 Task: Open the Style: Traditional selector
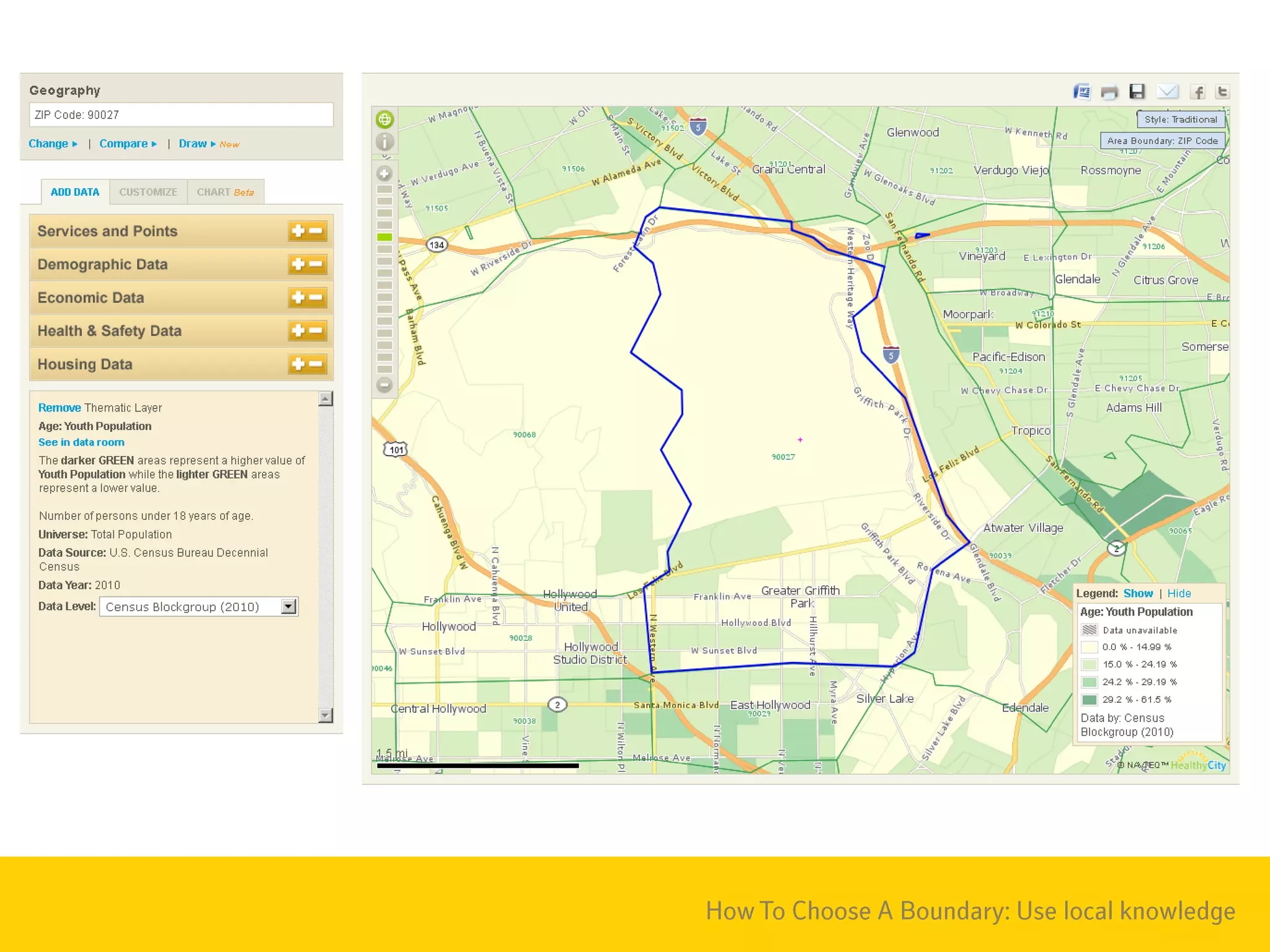[x=1180, y=119]
